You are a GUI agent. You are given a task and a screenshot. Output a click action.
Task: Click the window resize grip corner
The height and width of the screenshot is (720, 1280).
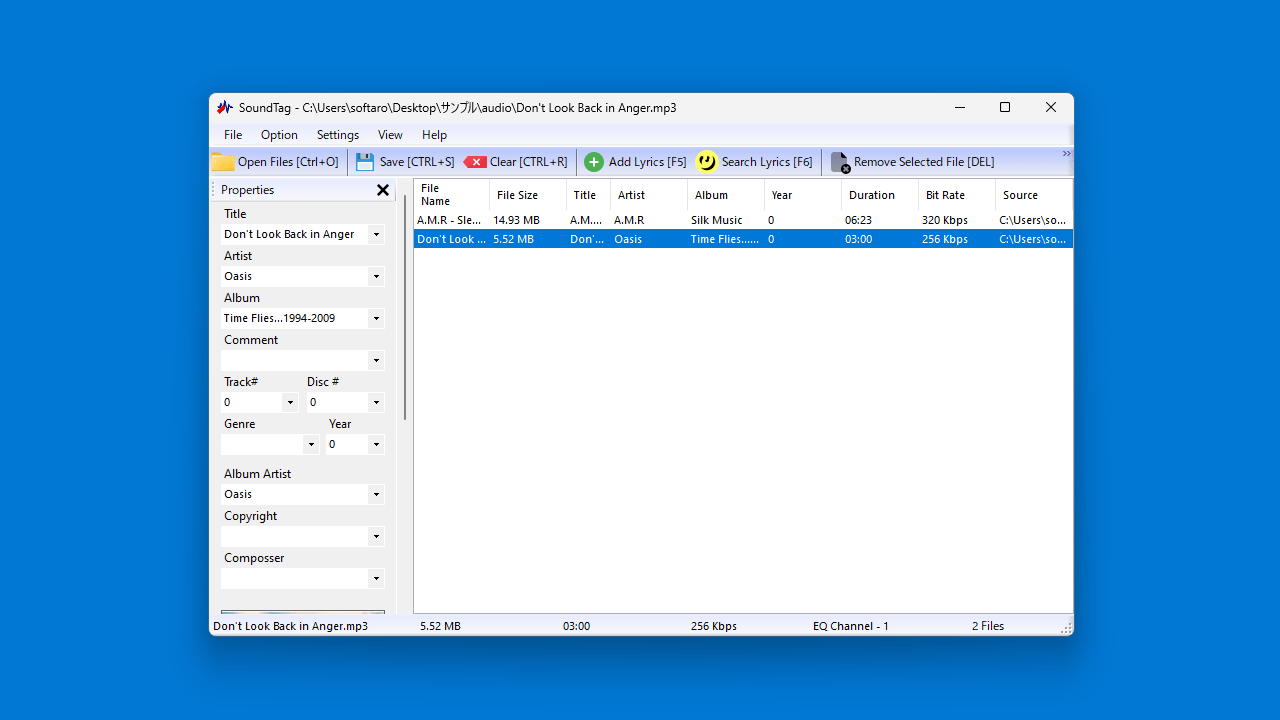click(x=1066, y=628)
